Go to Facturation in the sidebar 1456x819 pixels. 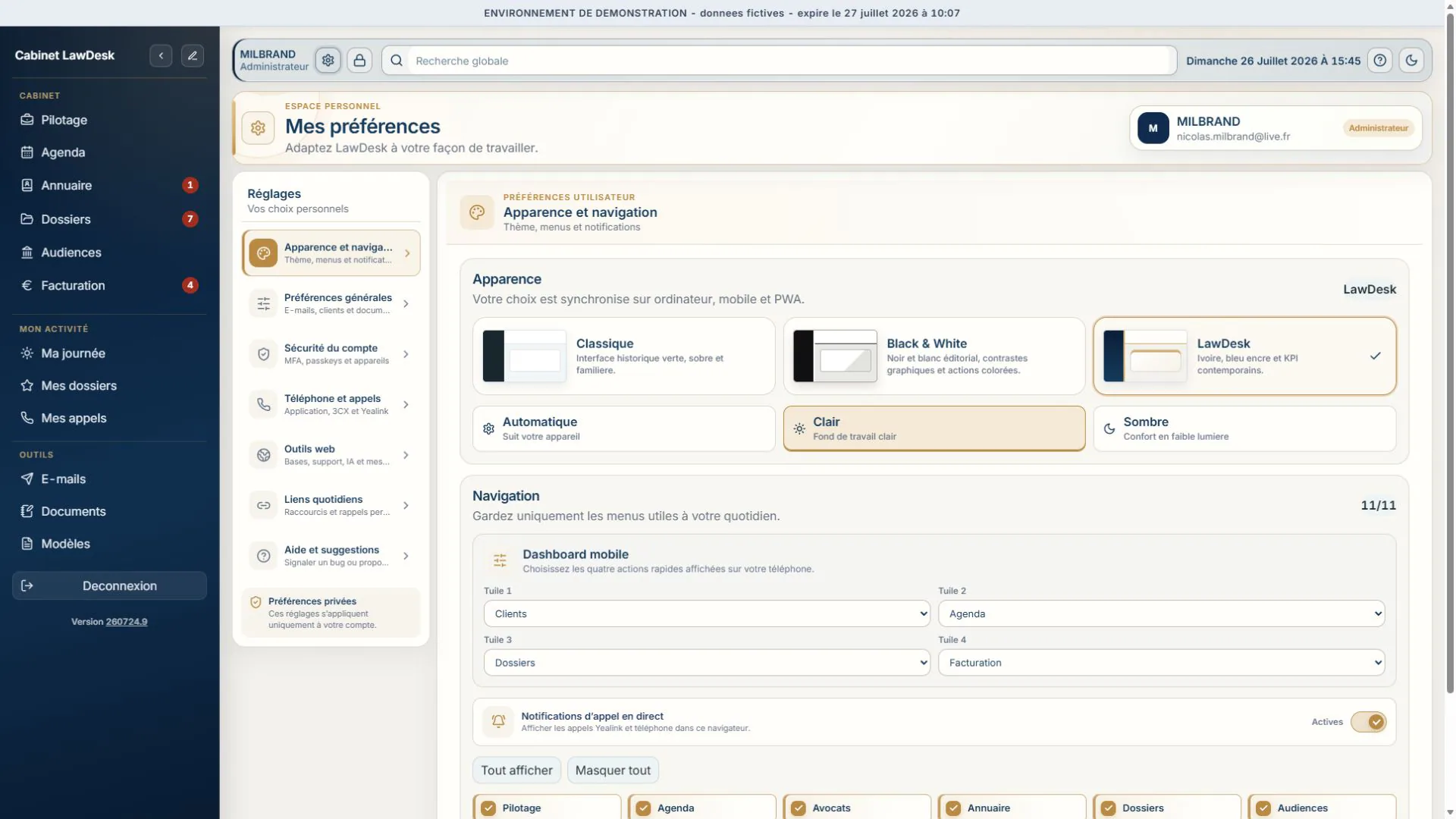109,285
